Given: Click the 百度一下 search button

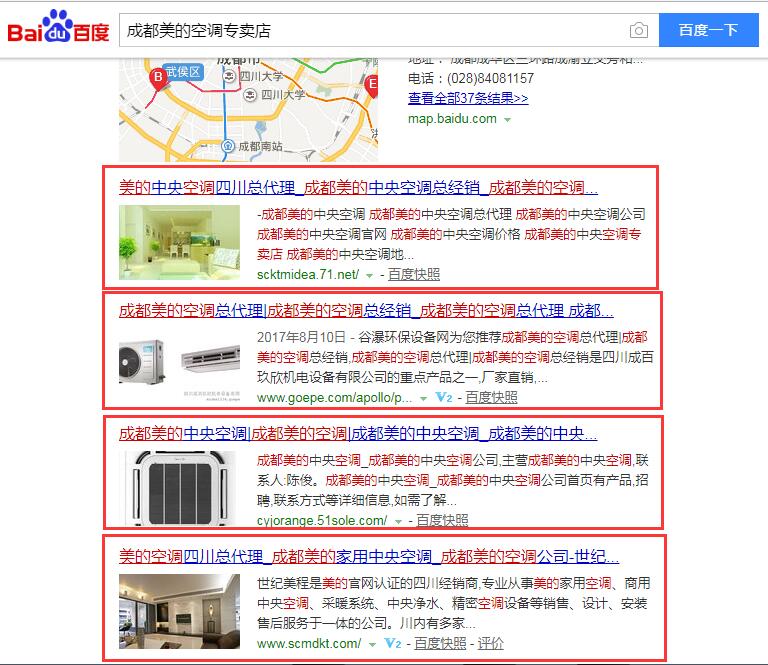Looking at the screenshot, I should coord(708,30).
